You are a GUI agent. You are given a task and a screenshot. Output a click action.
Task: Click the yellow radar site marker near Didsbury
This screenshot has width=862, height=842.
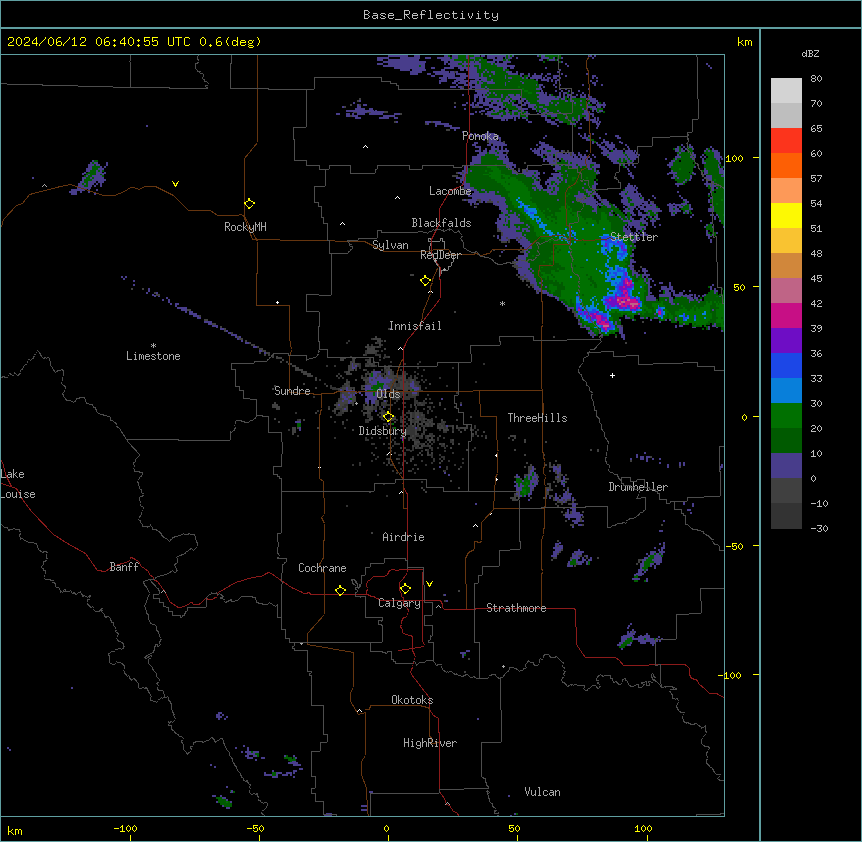[x=388, y=417]
